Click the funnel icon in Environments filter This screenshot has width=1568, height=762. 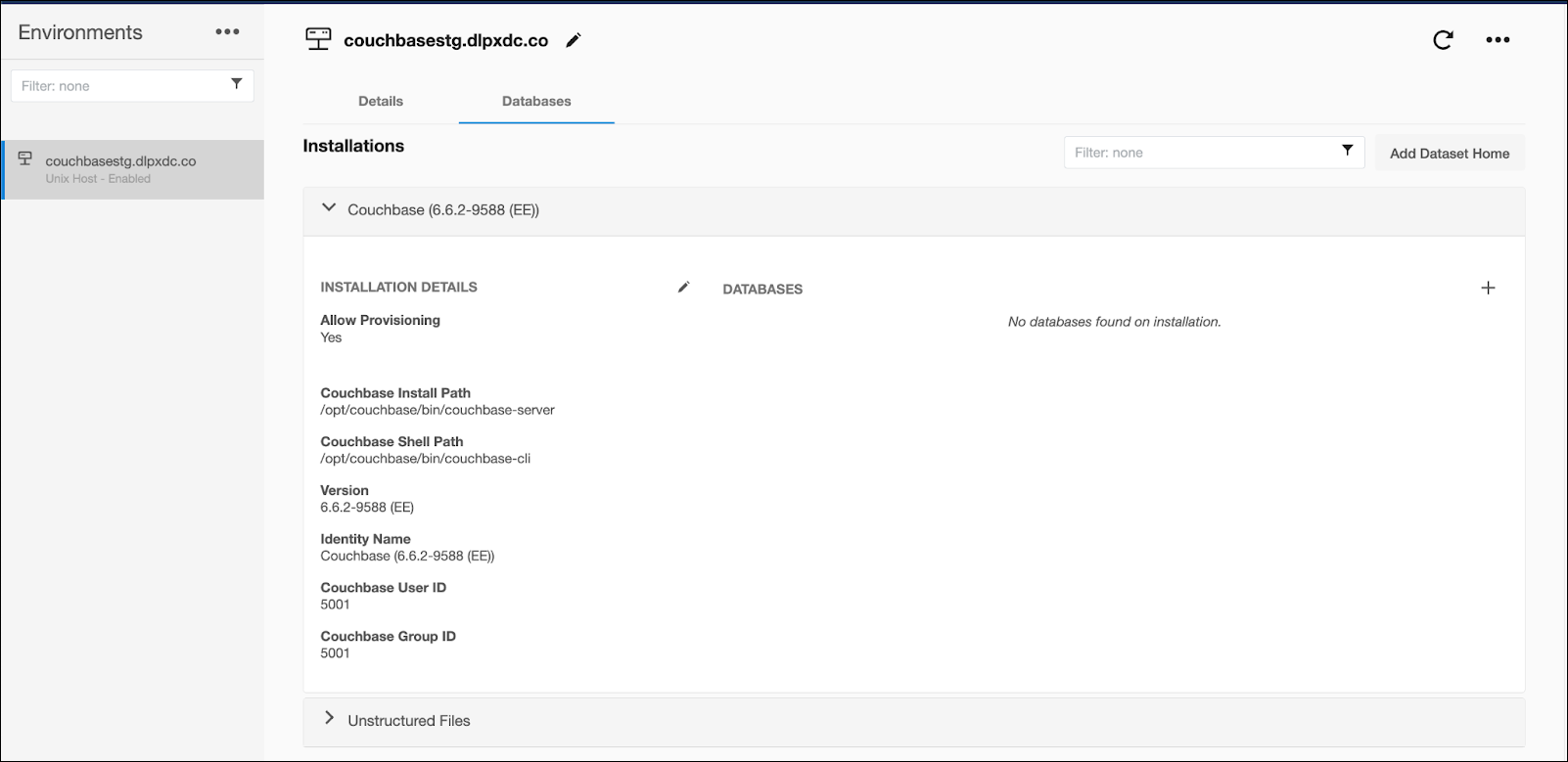pos(236,84)
